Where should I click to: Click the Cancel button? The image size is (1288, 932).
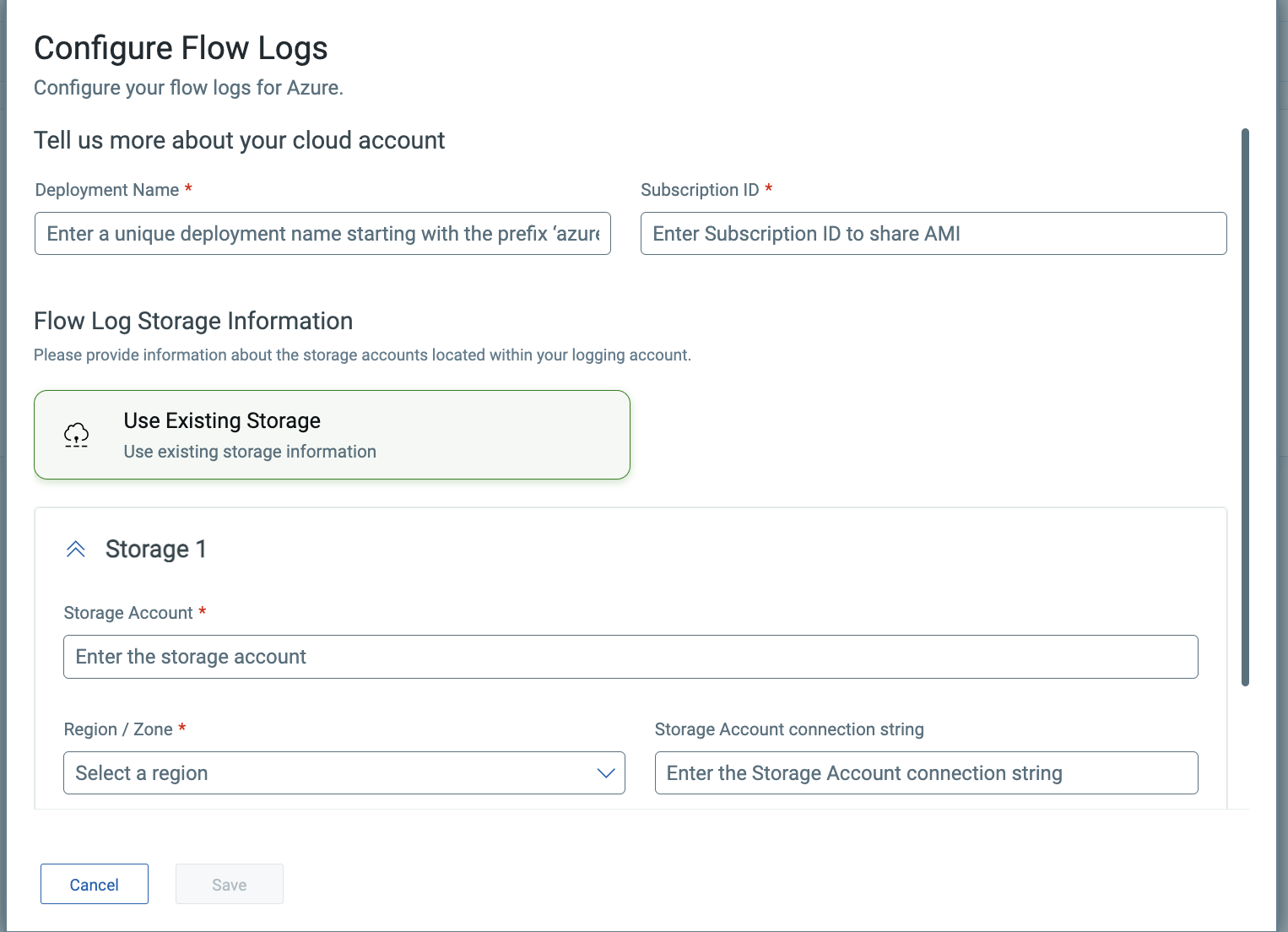(x=94, y=884)
